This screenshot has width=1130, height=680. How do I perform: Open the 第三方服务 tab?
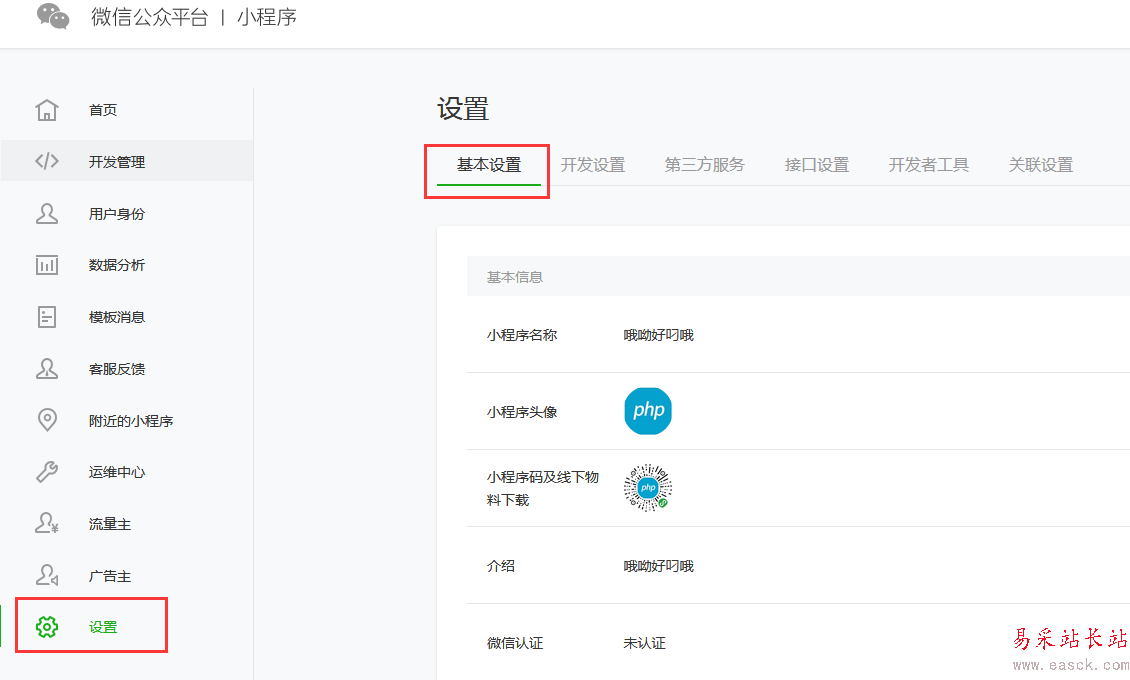pyautogui.click(x=705, y=165)
